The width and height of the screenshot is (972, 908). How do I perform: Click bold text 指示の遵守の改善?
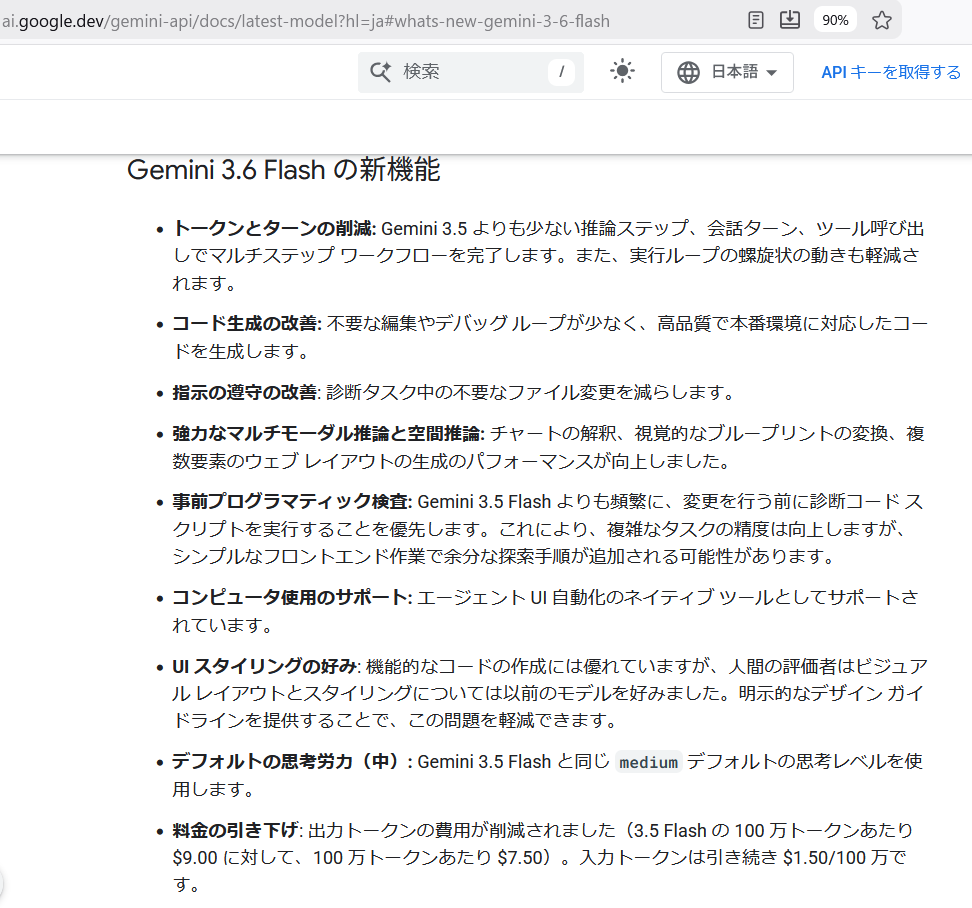[x=244, y=392]
